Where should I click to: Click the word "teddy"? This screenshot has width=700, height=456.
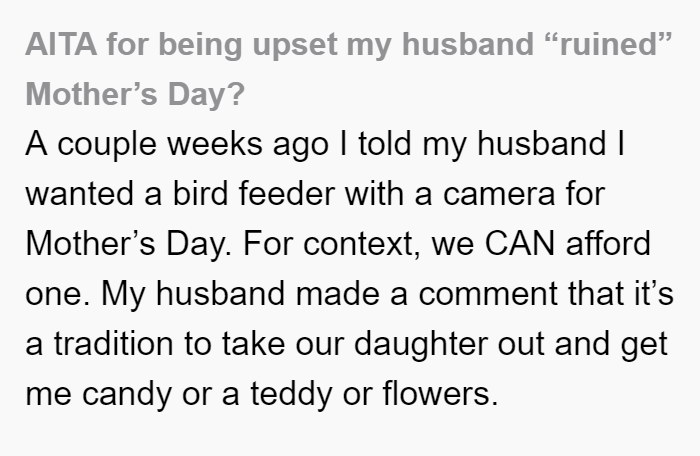(291, 395)
